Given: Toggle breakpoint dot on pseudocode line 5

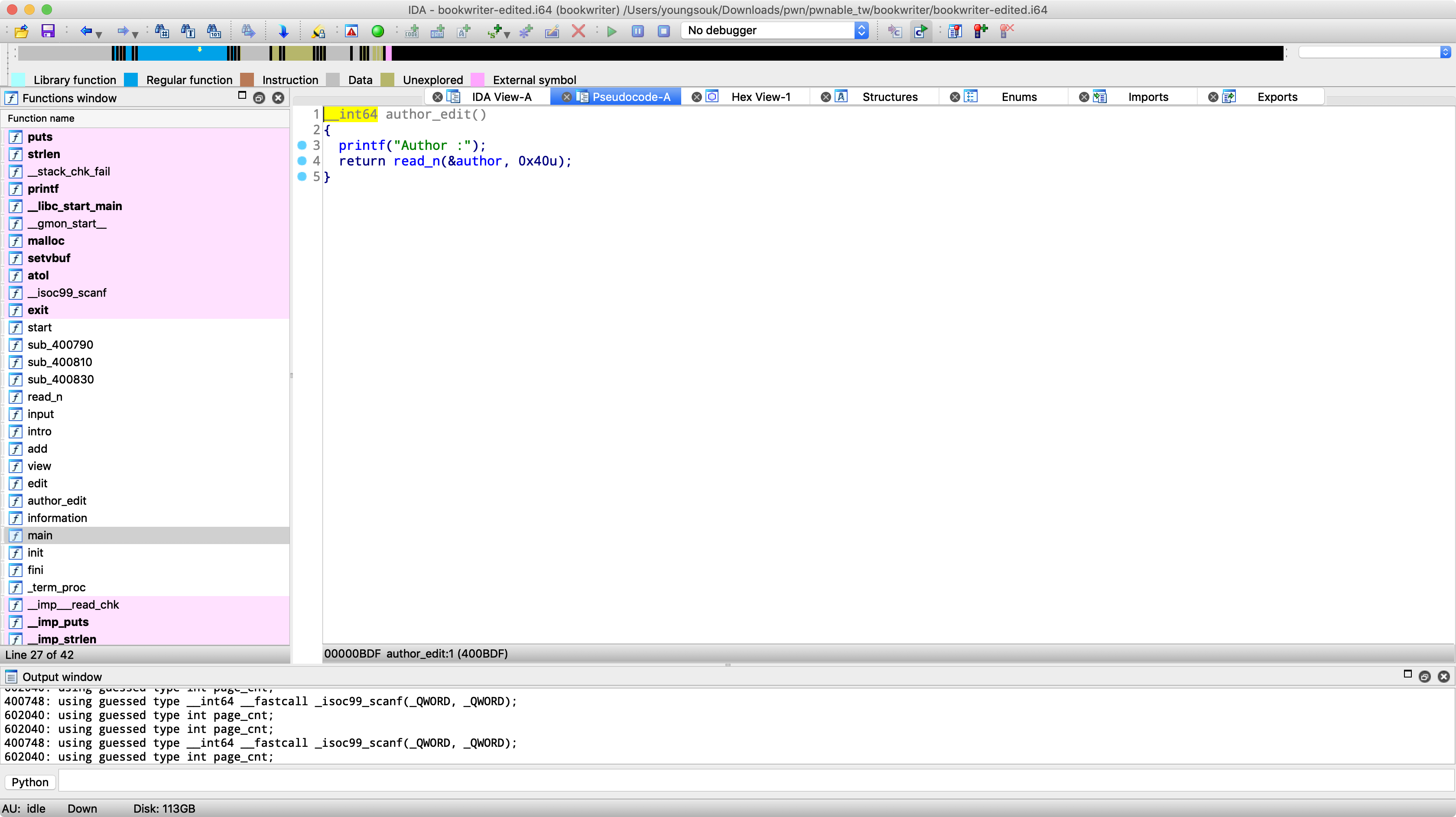Looking at the screenshot, I should coord(302,177).
